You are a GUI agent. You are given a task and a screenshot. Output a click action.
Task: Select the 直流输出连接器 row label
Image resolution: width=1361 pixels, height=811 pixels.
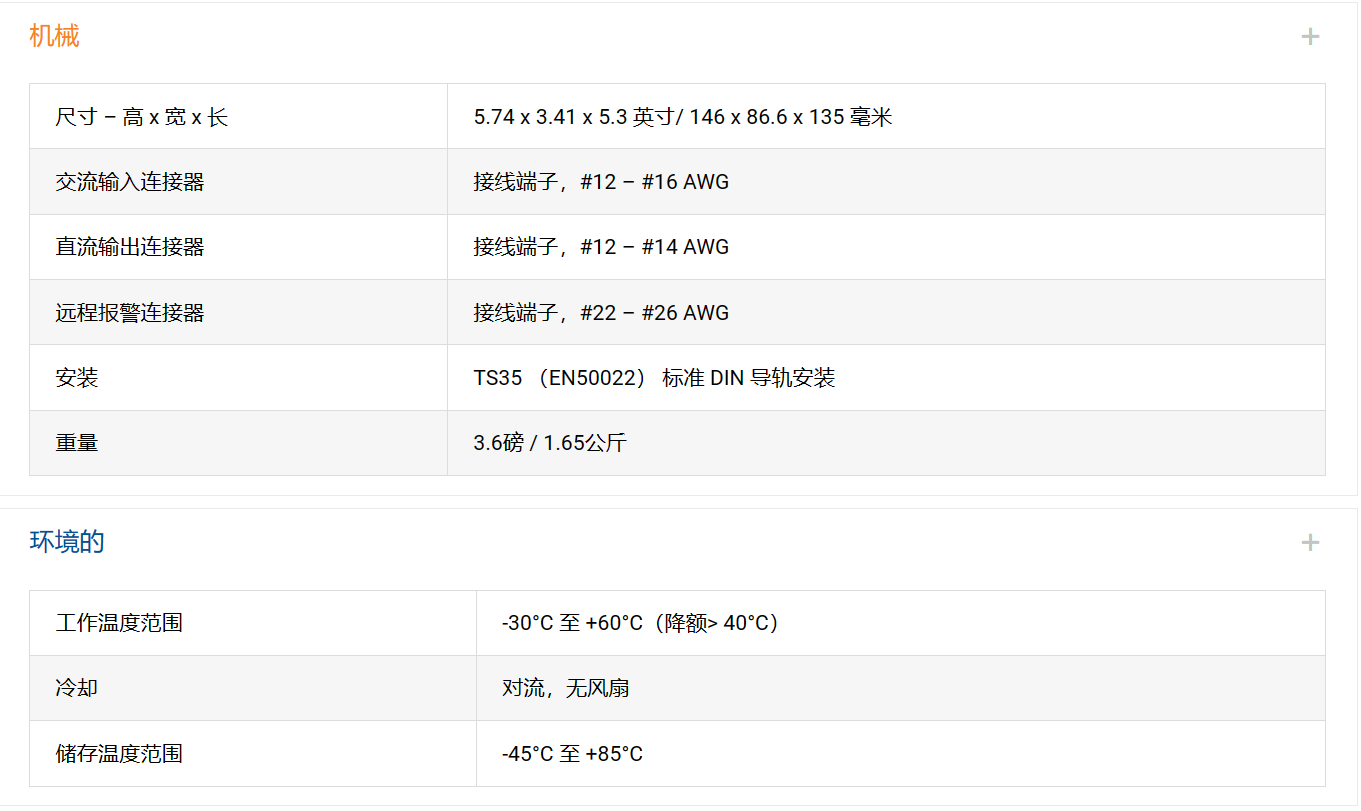(130, 247)
